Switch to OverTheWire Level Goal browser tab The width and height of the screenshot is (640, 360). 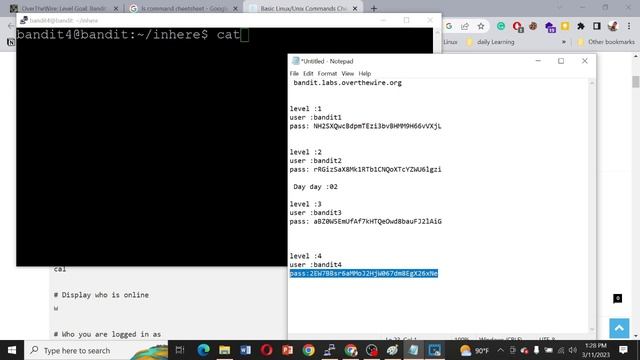[63, 8]
